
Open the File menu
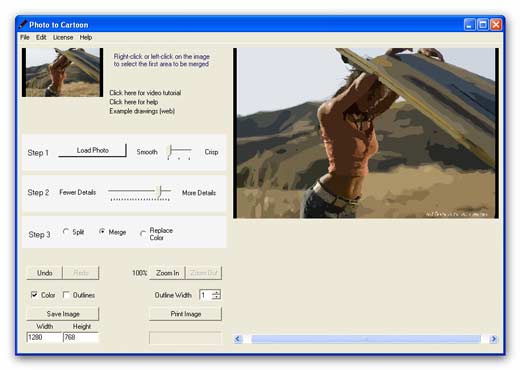click(x=25, y=37)
